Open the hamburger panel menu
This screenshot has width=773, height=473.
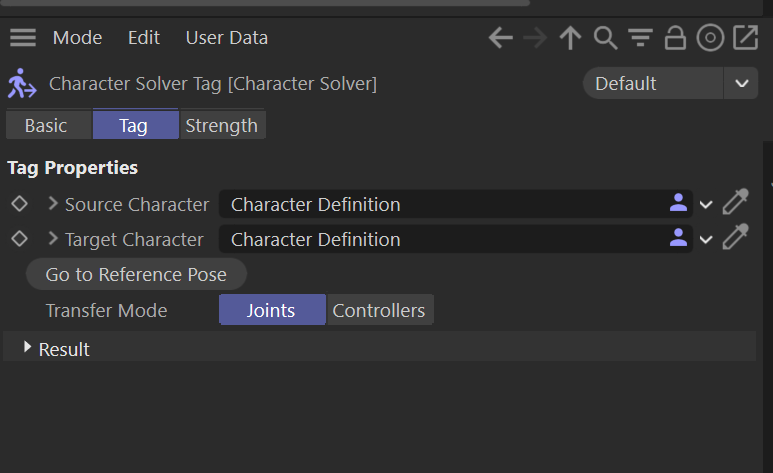pos(22,38)
